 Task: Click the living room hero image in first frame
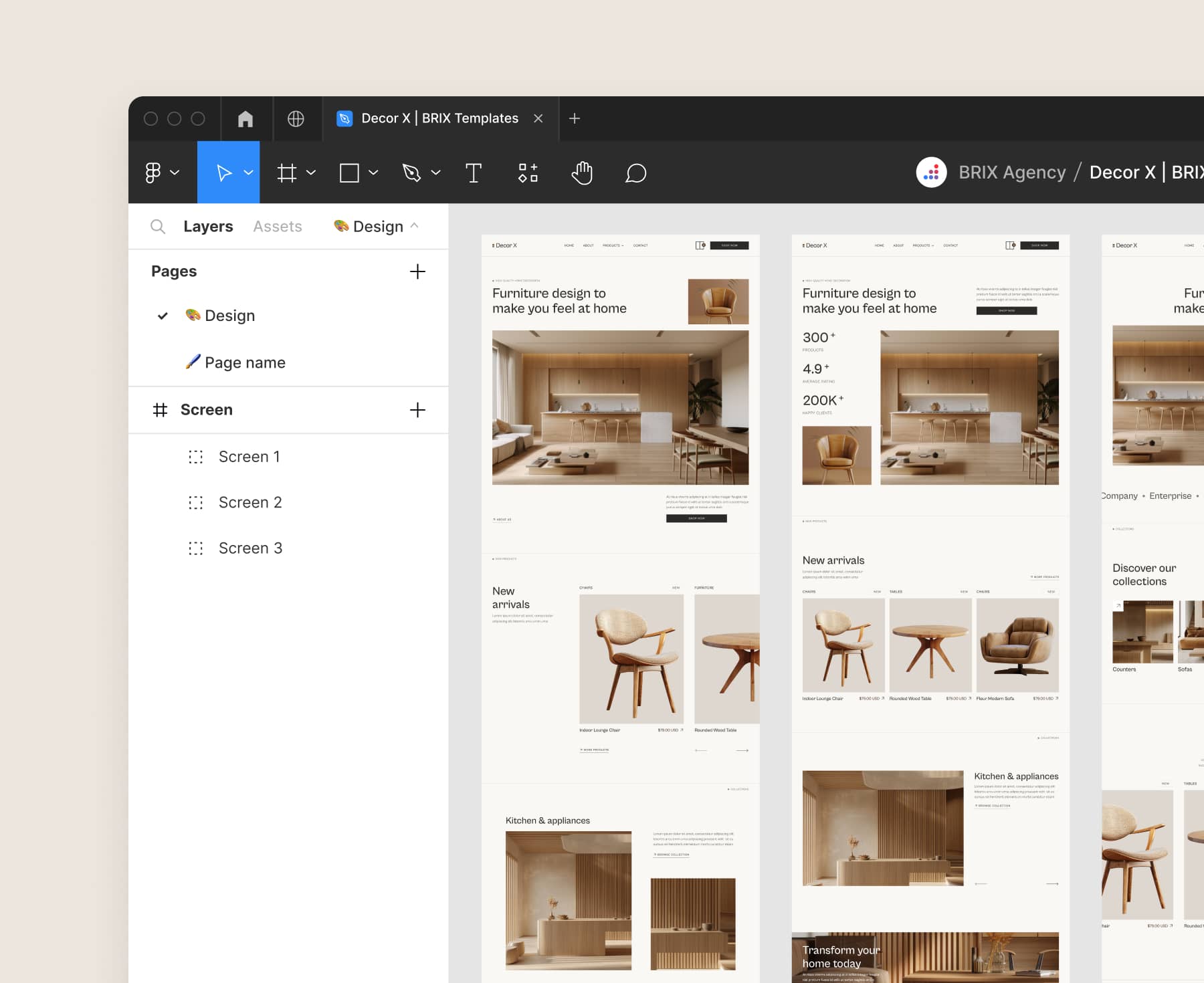click(x=620, y=407)
